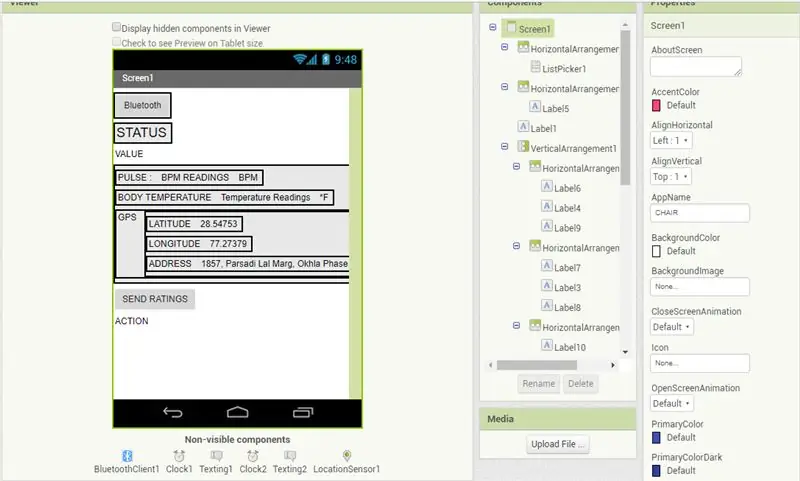The image size is (800, 481).
Task: Click the Label4 icon in tree
Action: click(547, 206)
